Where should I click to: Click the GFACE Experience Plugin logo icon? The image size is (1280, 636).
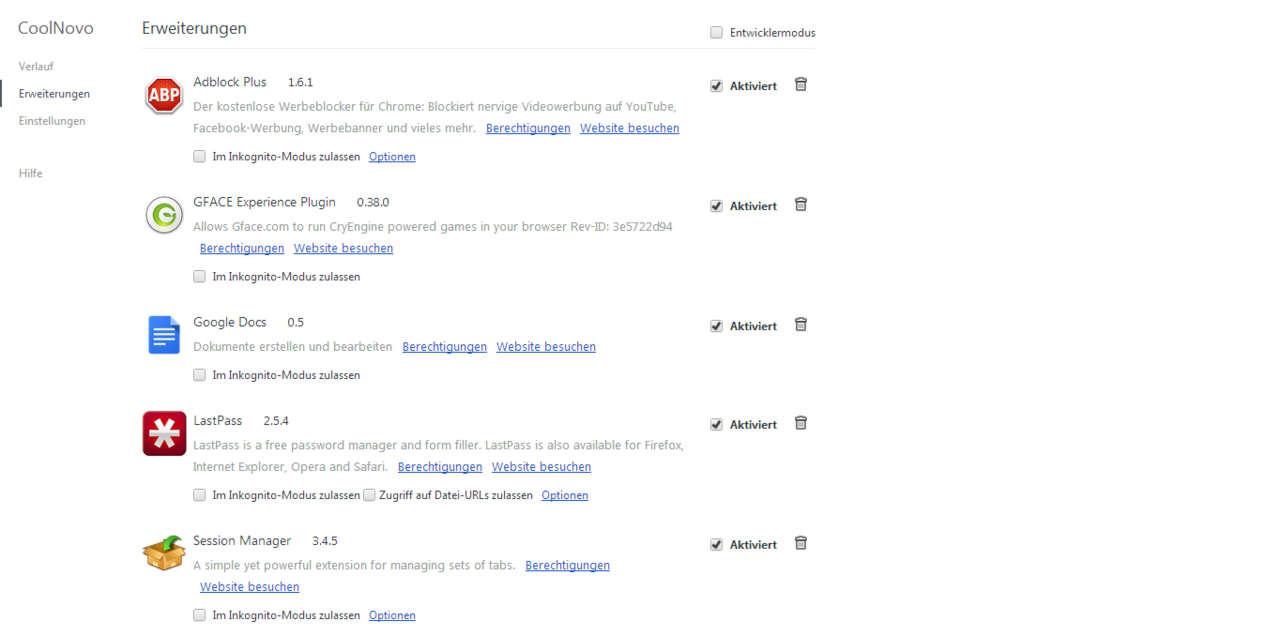tap(164, 215)
